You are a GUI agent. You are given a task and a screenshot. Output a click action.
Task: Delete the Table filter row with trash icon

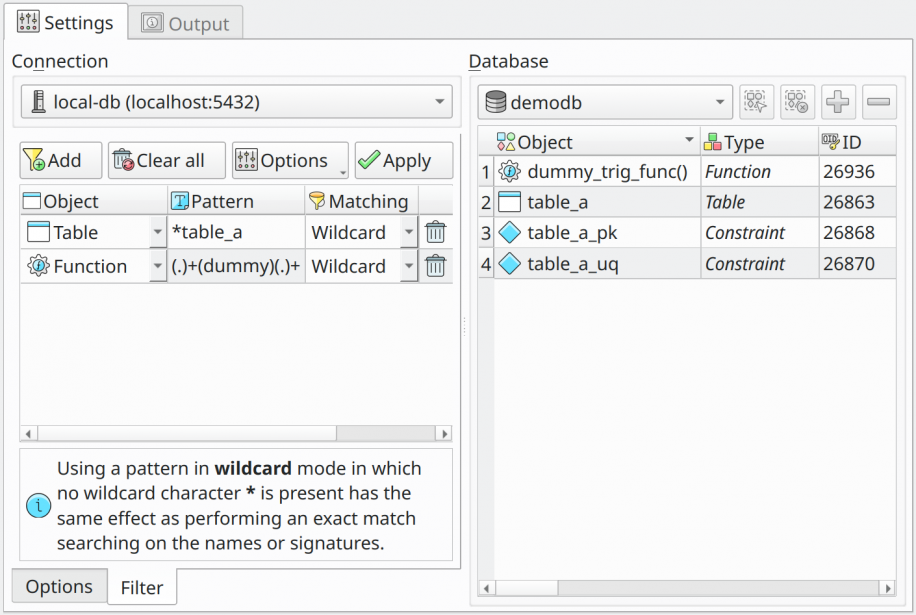tap(435, 232)
